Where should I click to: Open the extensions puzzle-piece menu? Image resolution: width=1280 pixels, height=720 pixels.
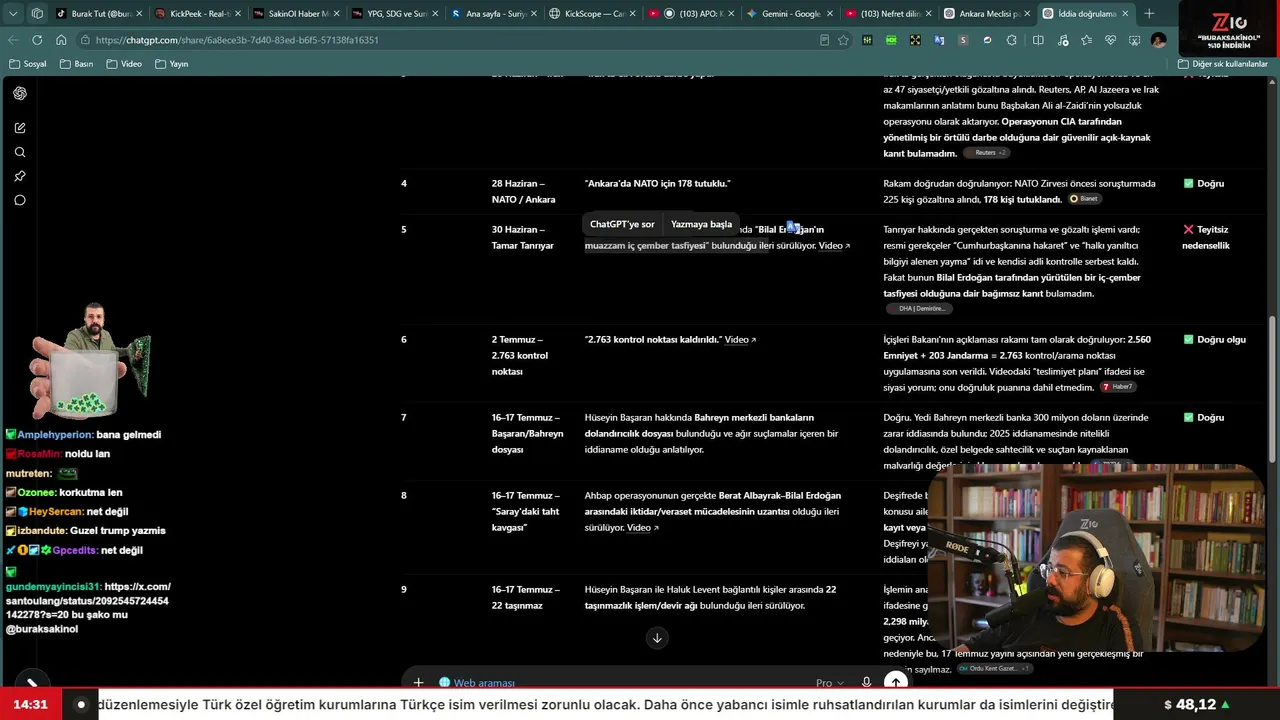[1011, 40]
